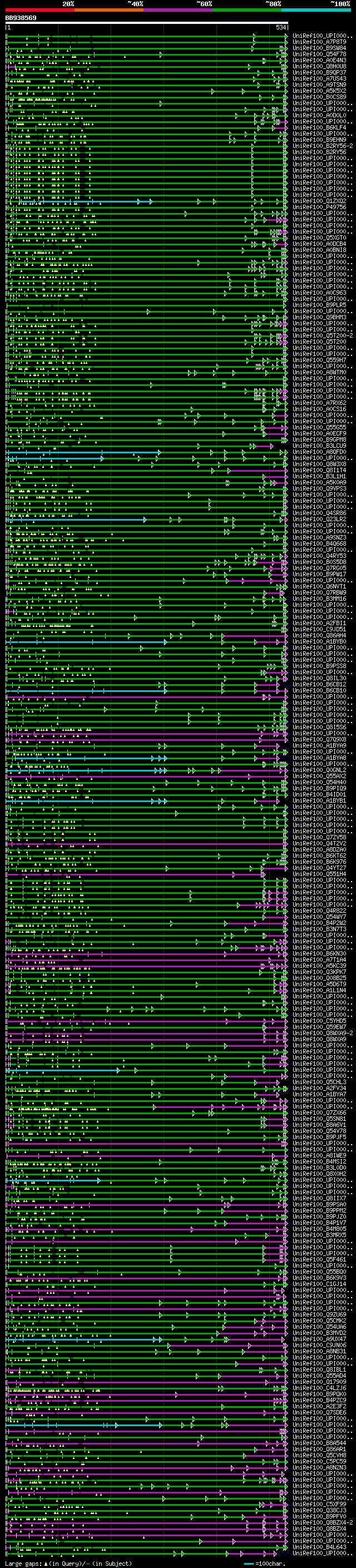356x1568 pixels.
Task: Select label UniRef100_B6KLF4
Action: coord(319,127)
